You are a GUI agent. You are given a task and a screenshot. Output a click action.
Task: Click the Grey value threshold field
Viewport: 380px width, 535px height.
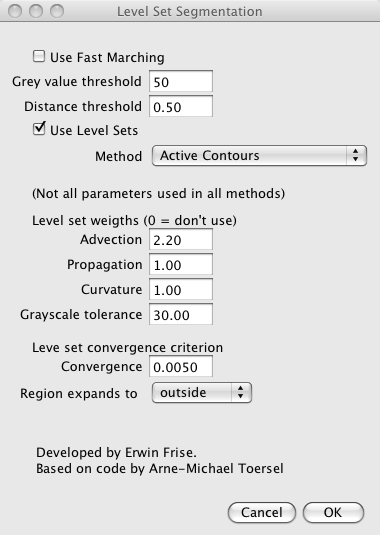click(x=181, y=82)
